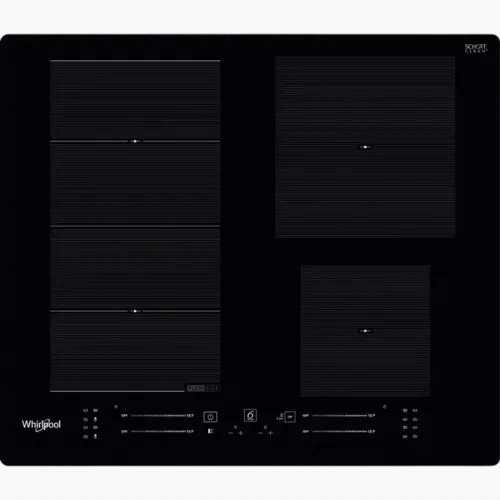Tap the 6th Sense function icon
This screenshot has width=500, height=500.
click(250, 415)
